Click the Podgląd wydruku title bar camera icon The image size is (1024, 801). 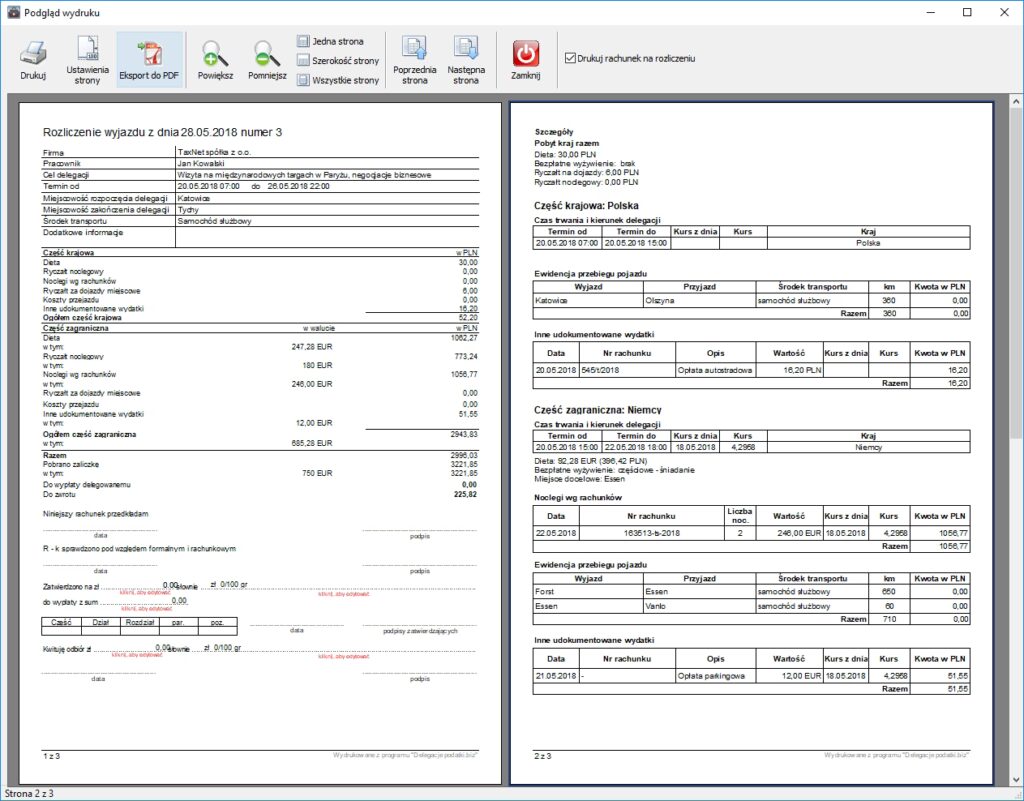pyautogui.click(x=13, y=13)
